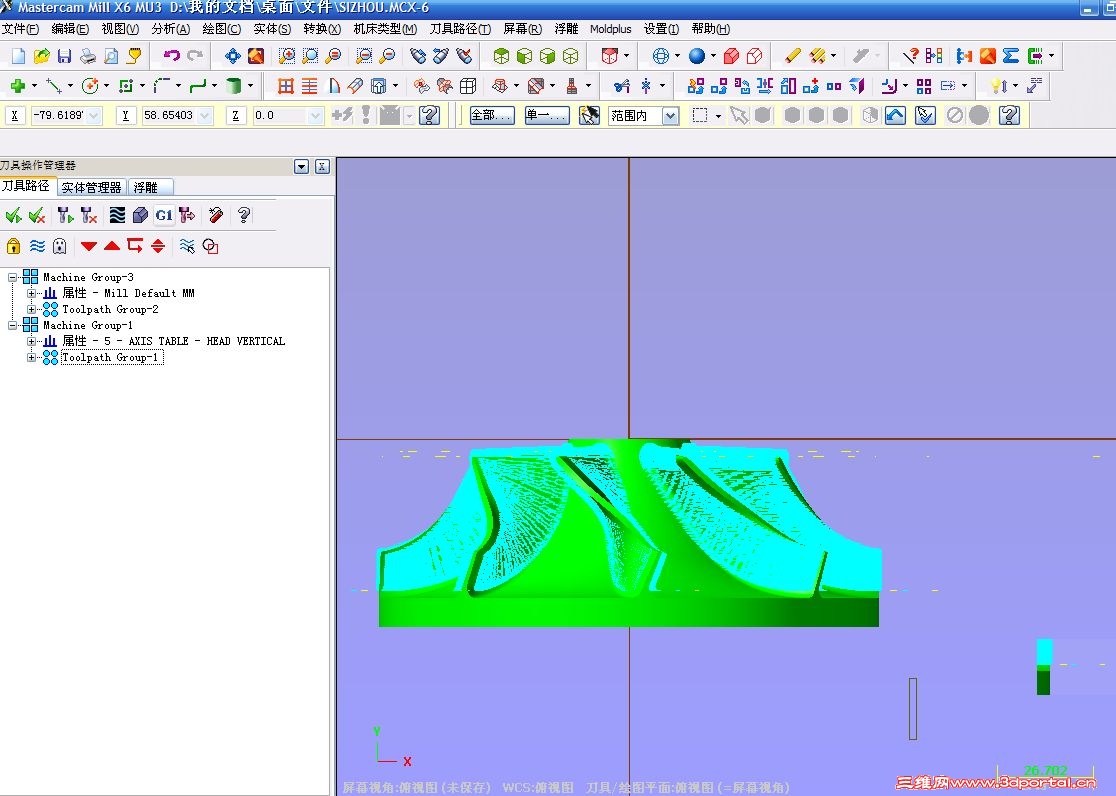Screen dimensions: 1116x796
Task: Select the Create line tool
Action: (x=53, y=86)
